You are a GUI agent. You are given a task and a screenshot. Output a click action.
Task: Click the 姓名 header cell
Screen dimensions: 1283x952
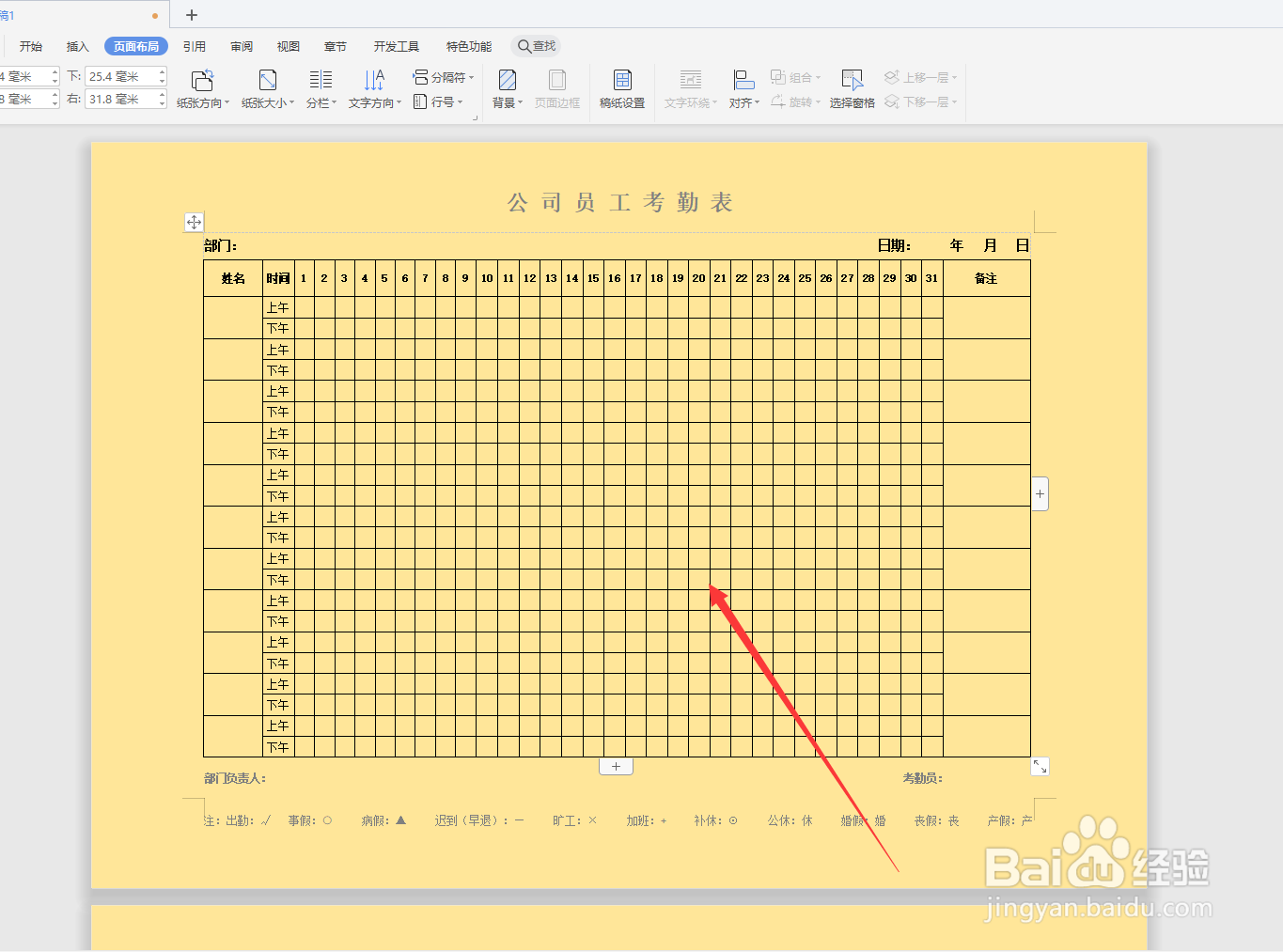pos(233,278)
